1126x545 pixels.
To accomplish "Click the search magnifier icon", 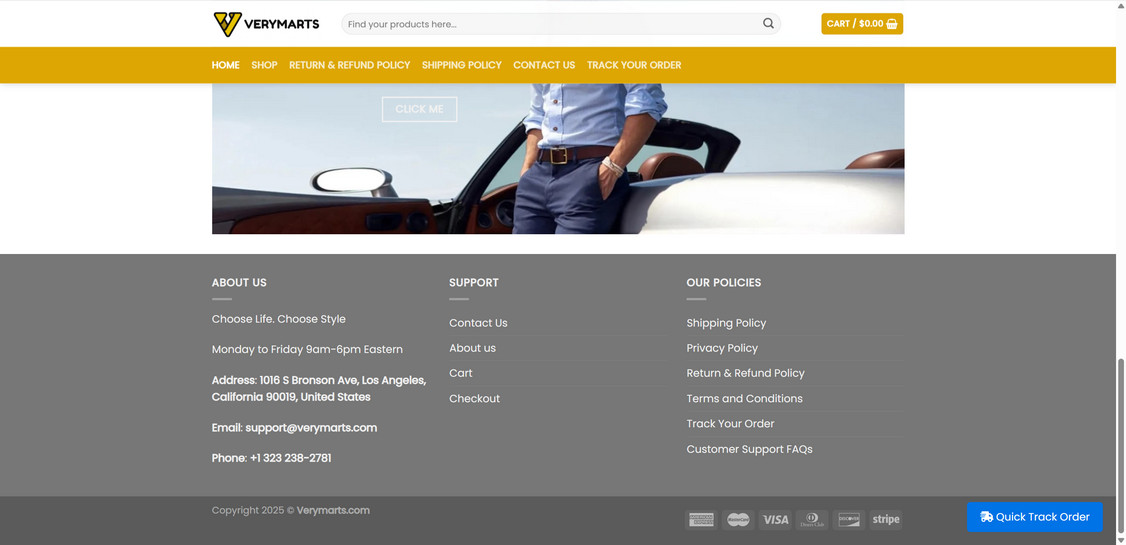I will [768, 24].
